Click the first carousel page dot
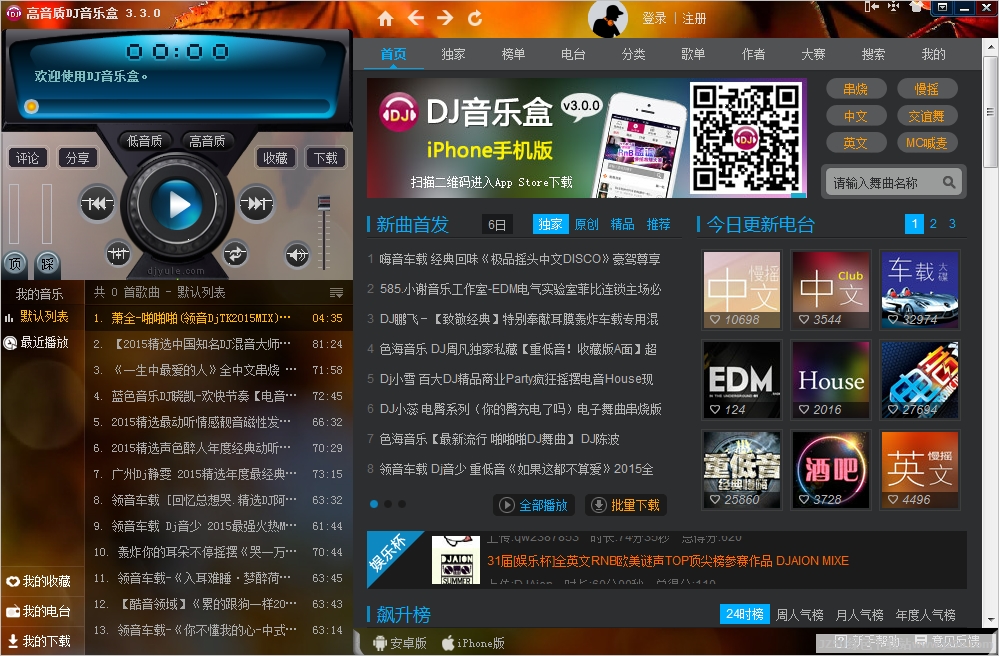Image resolution: width=999 pixels, height=656 pixels. coord(374,504)
